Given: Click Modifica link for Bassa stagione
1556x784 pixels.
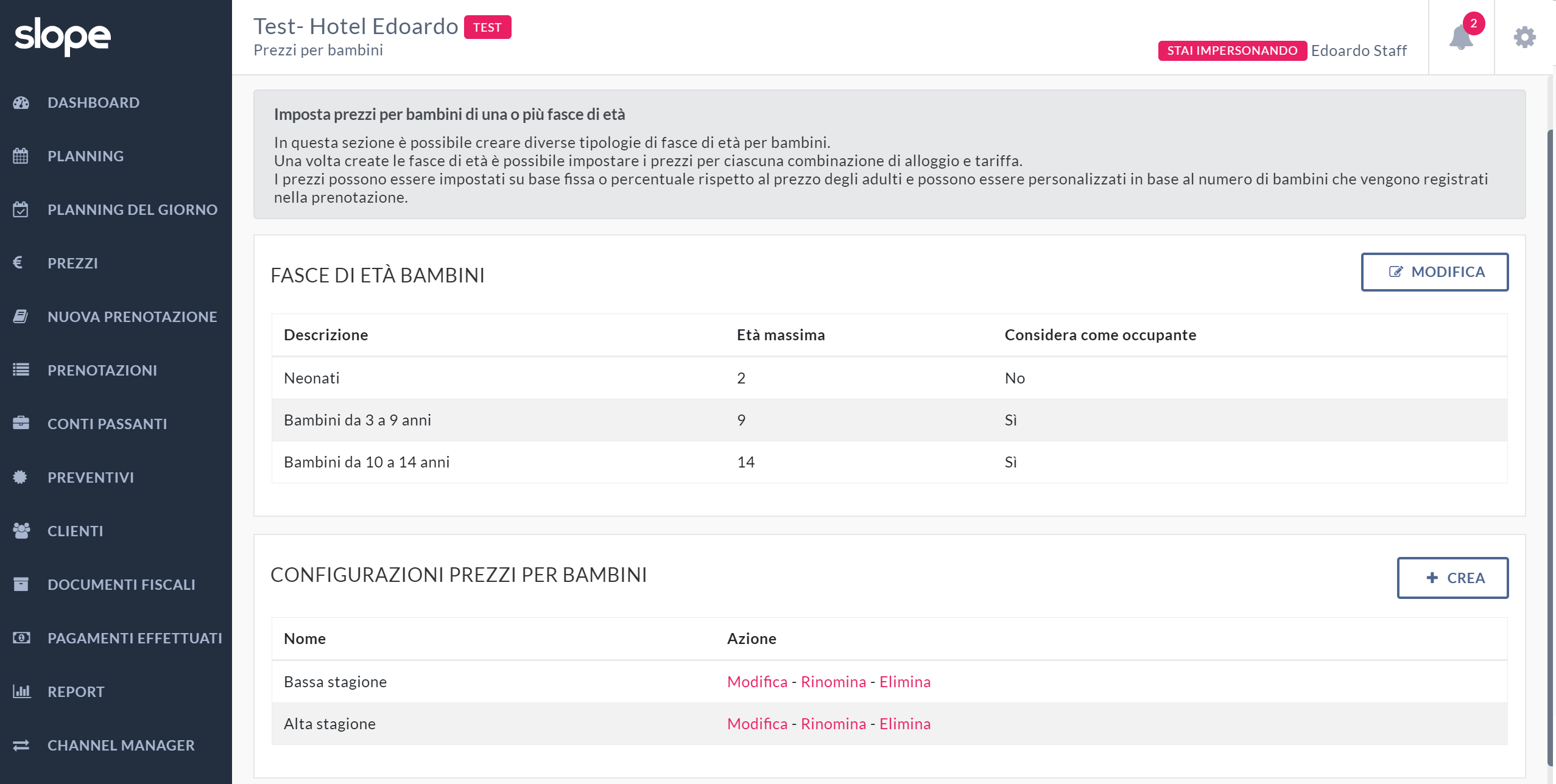Looking at the screenshot, I should [x=757, y=682].
